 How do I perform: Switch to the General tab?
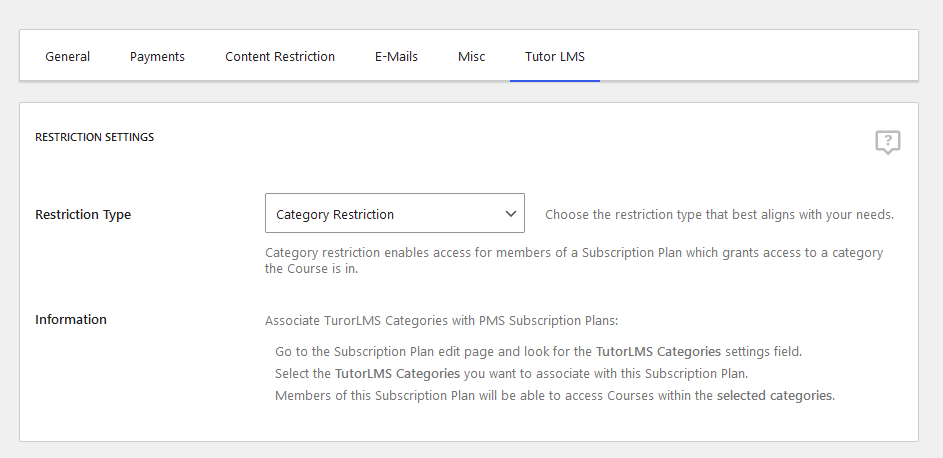[67, 56]
